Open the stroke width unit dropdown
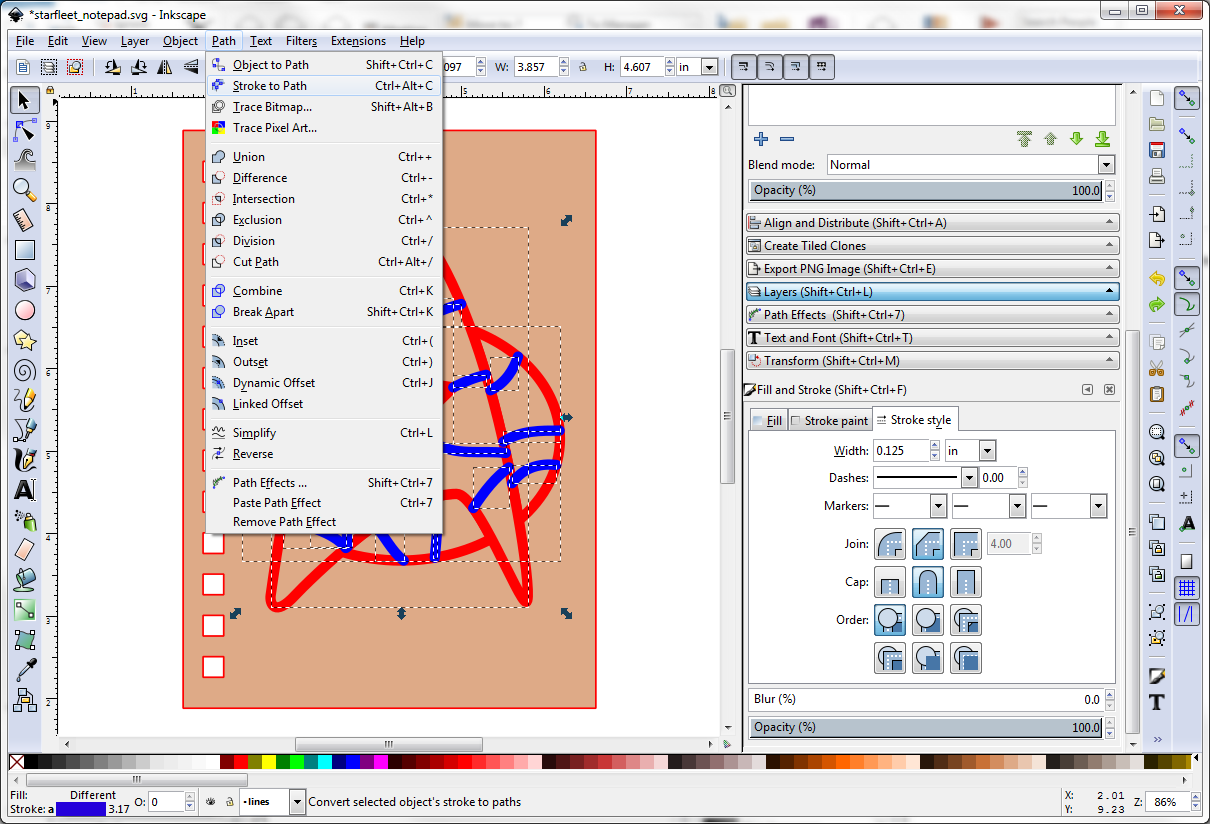Screen dimensions: 1210x824 tap(971, 451)
